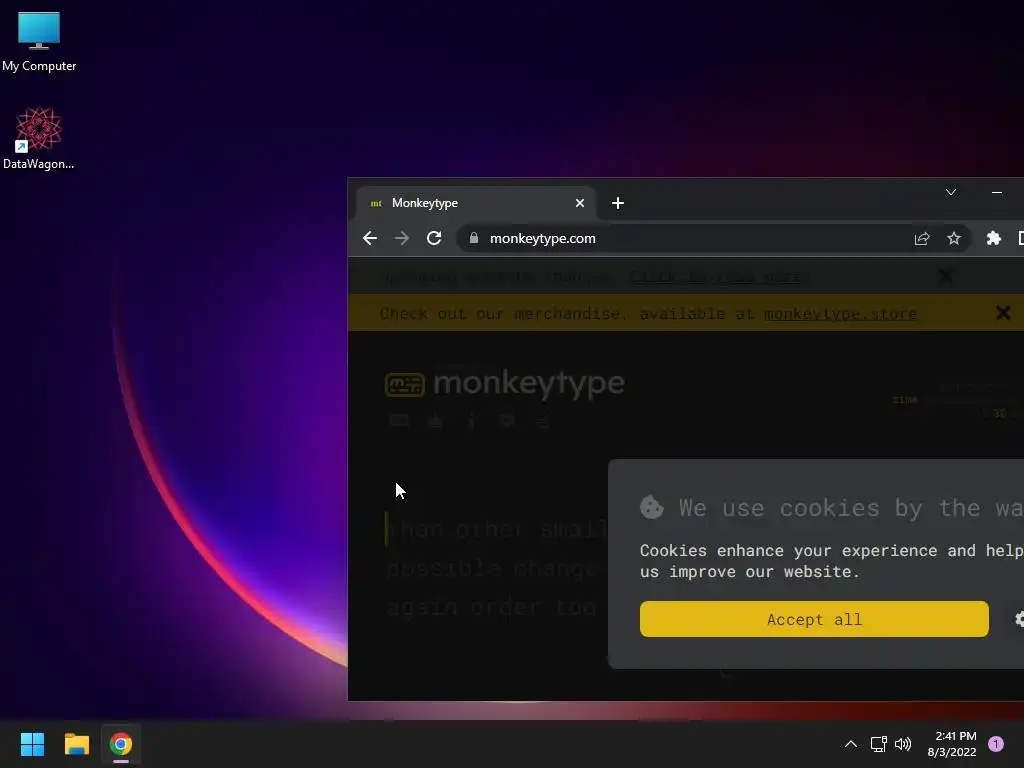Open My Computer desktop icon
Viewport: 1024px width, 768px height.
pyautogui.click(x=39, y=42)
